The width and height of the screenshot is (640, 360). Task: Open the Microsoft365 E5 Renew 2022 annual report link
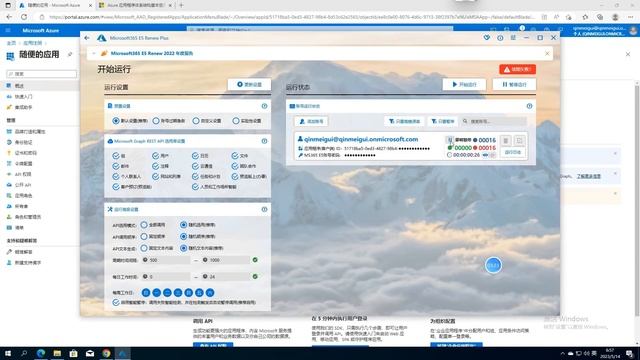coord(151,53)
